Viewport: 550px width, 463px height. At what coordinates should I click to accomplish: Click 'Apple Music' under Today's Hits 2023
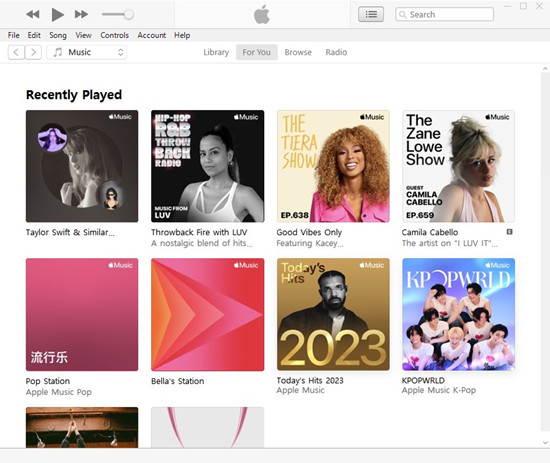coord(301,390)
